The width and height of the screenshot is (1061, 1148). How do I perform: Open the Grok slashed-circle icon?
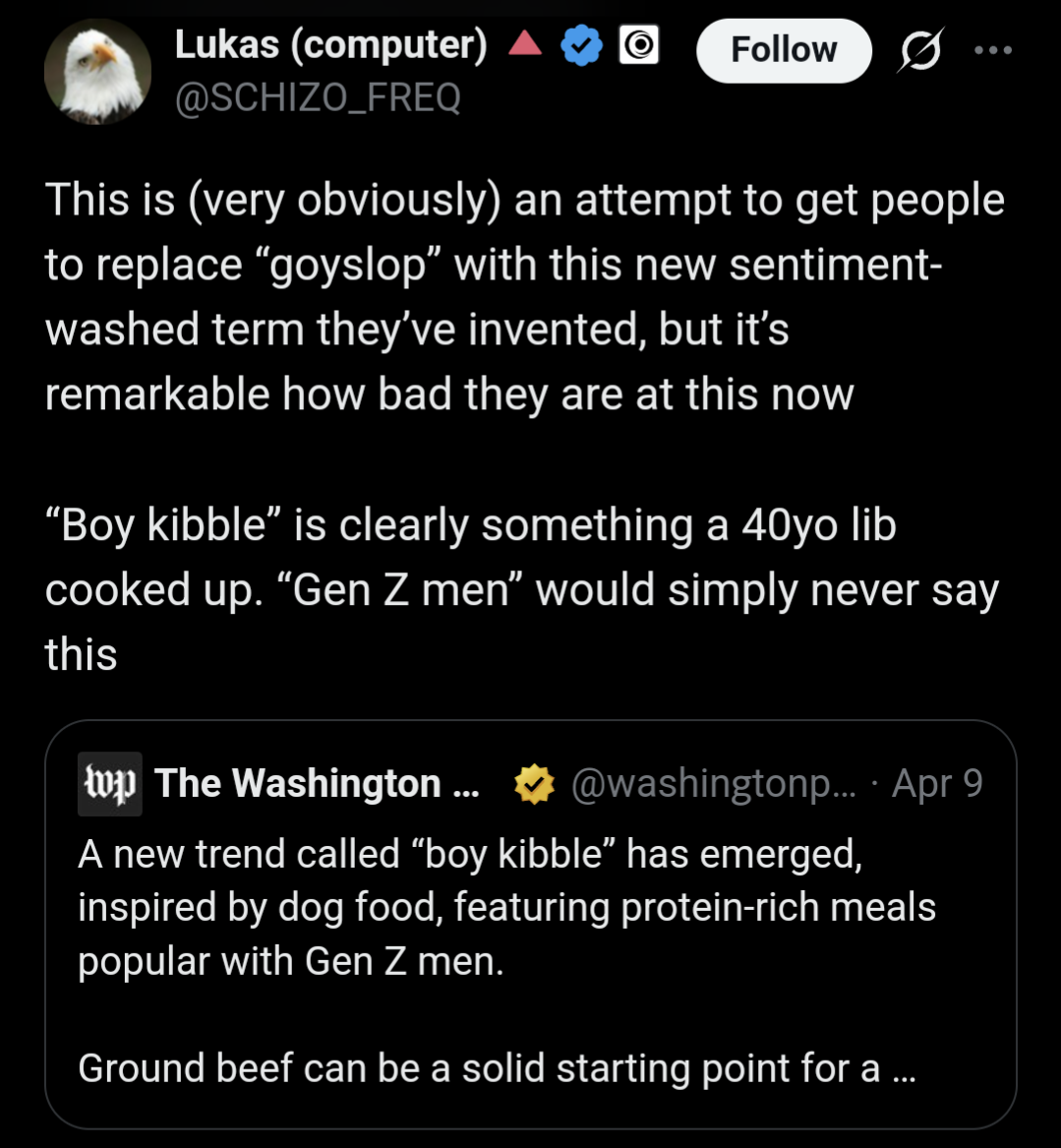[x=919, y=50]
